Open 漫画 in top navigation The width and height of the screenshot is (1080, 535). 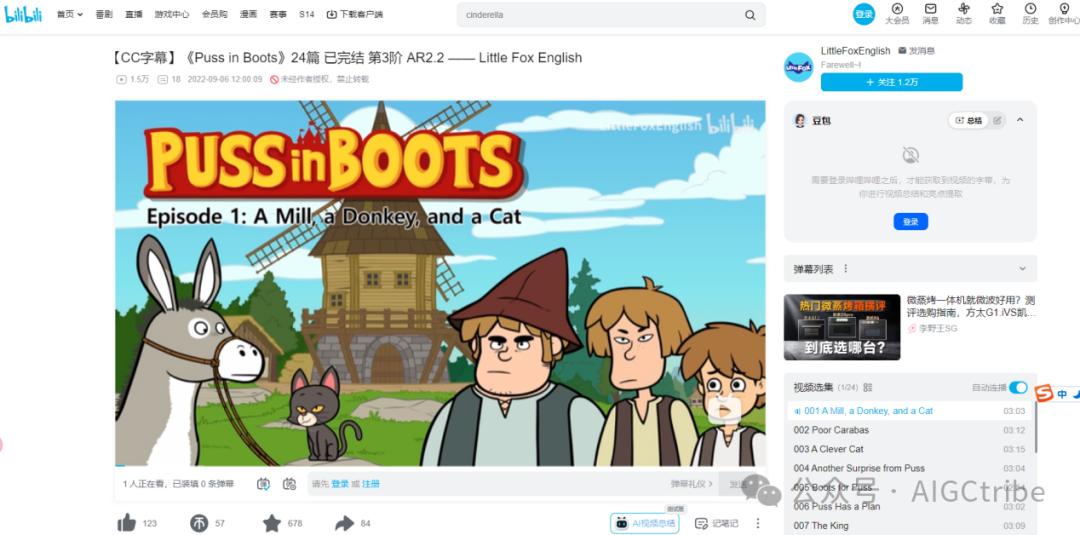(249, 14)
